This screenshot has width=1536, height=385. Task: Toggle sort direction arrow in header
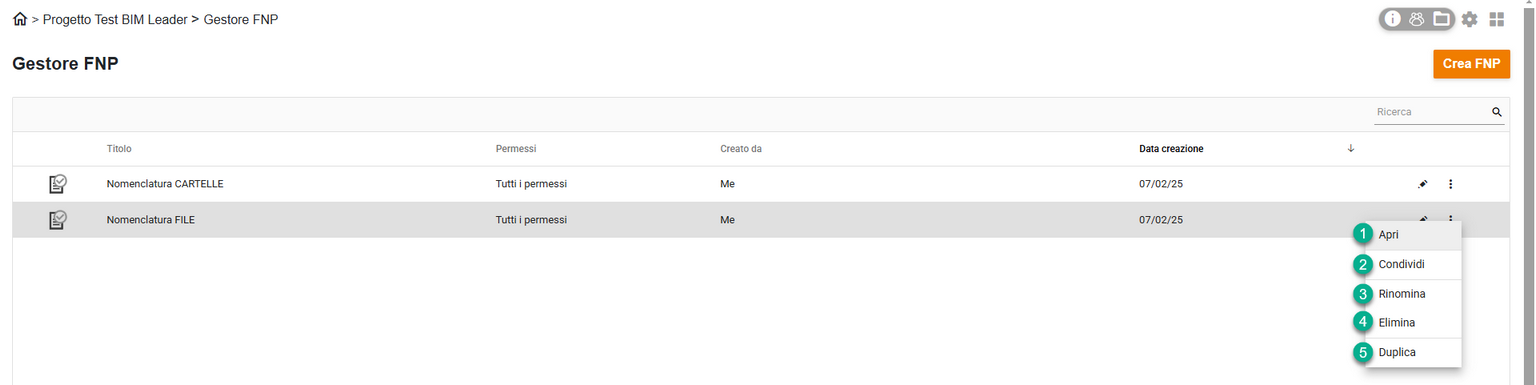[x=1351, y=148]
